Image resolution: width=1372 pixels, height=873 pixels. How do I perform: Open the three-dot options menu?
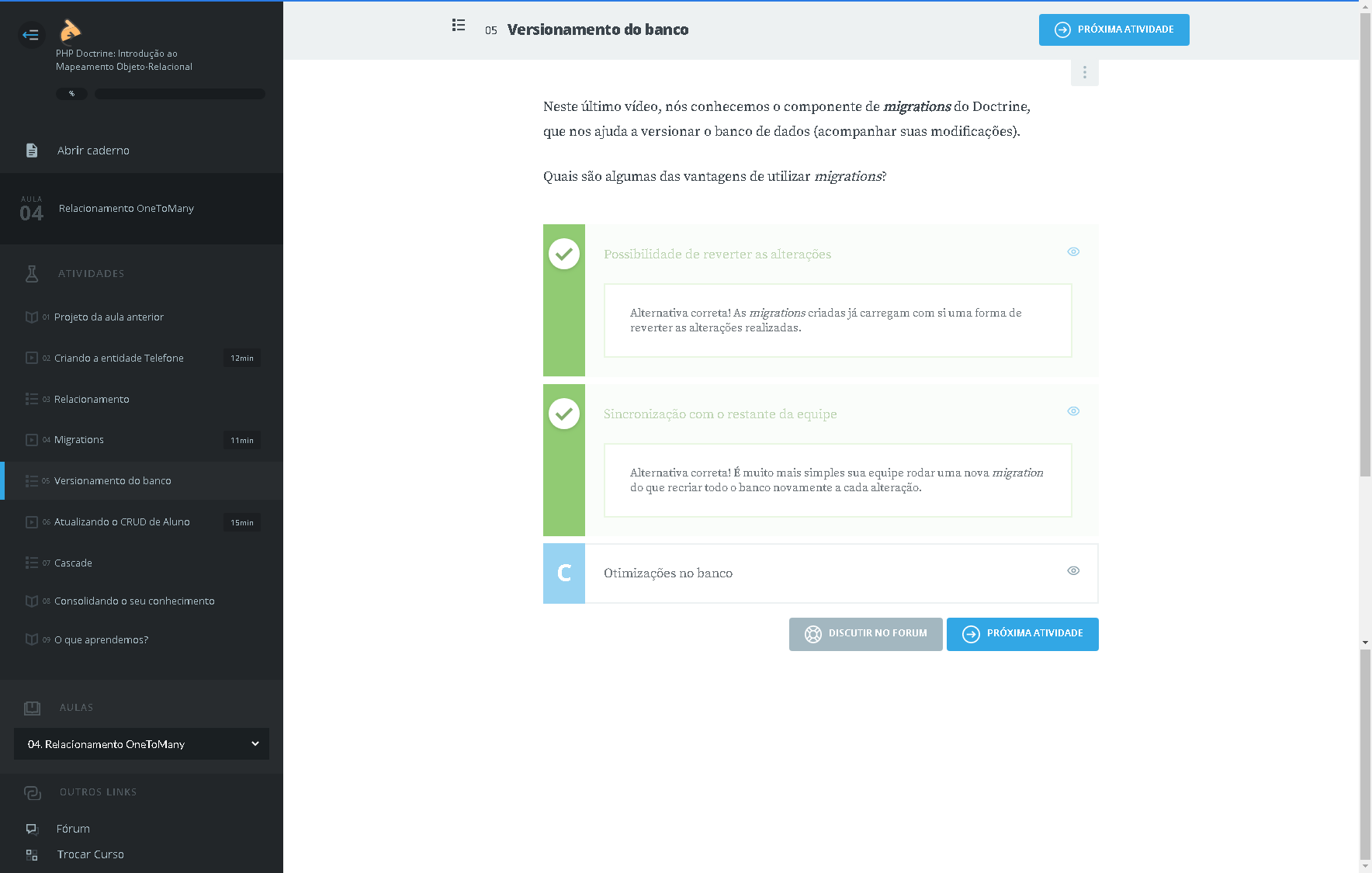1084,73
